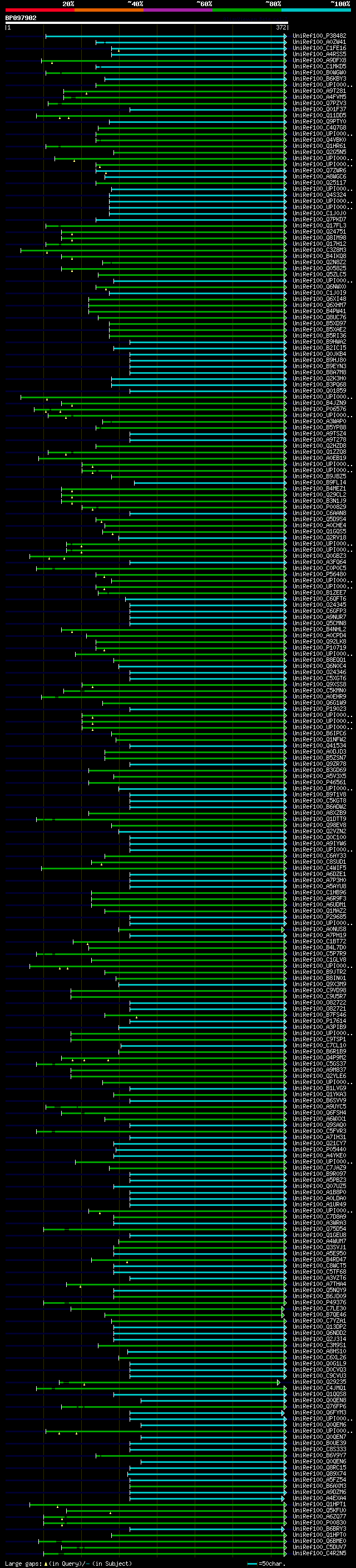This screenshot has width=356, height=1568.
Task: Open hit UniRef100_A0ZW41
Action: (x=319, y=42)
